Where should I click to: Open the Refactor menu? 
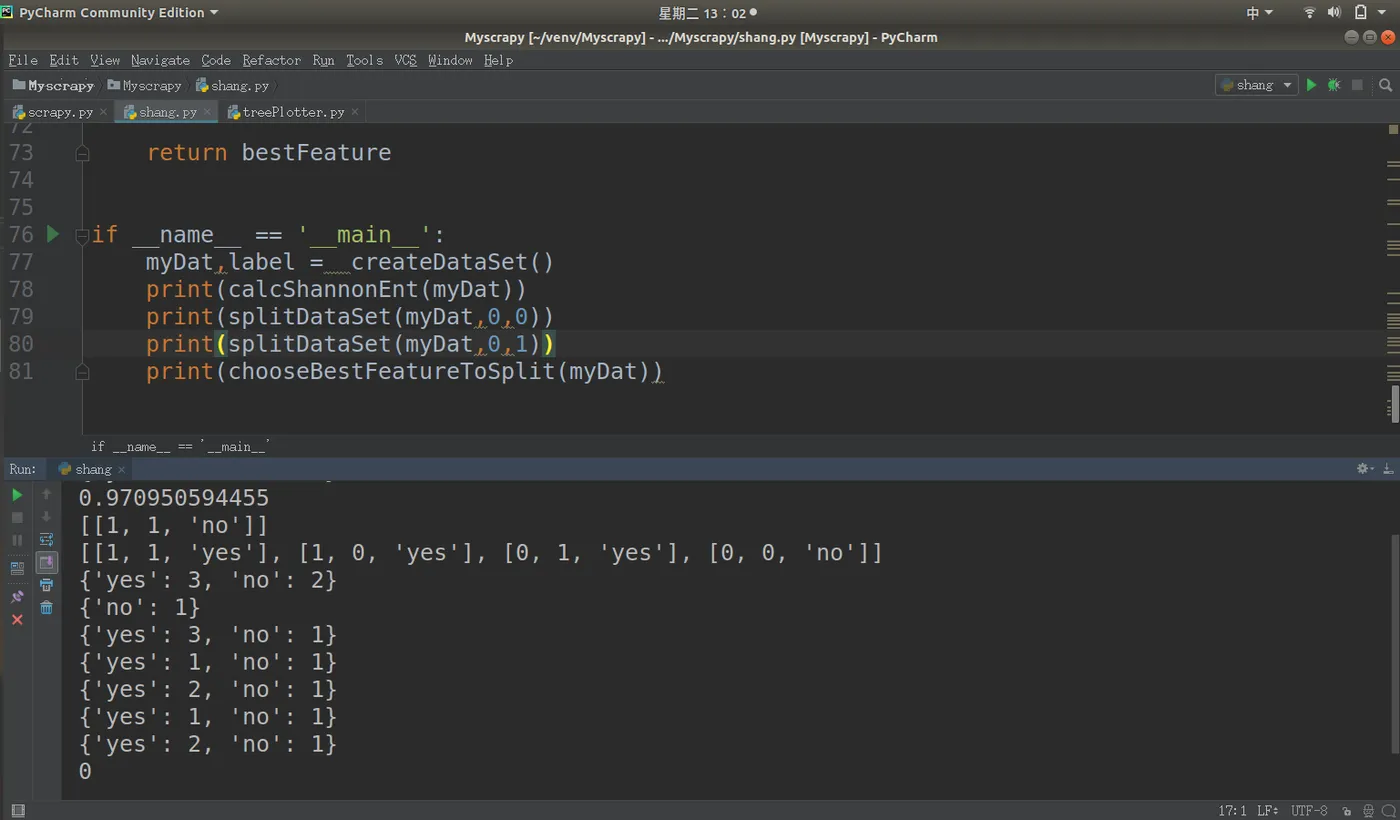[271, 60]
